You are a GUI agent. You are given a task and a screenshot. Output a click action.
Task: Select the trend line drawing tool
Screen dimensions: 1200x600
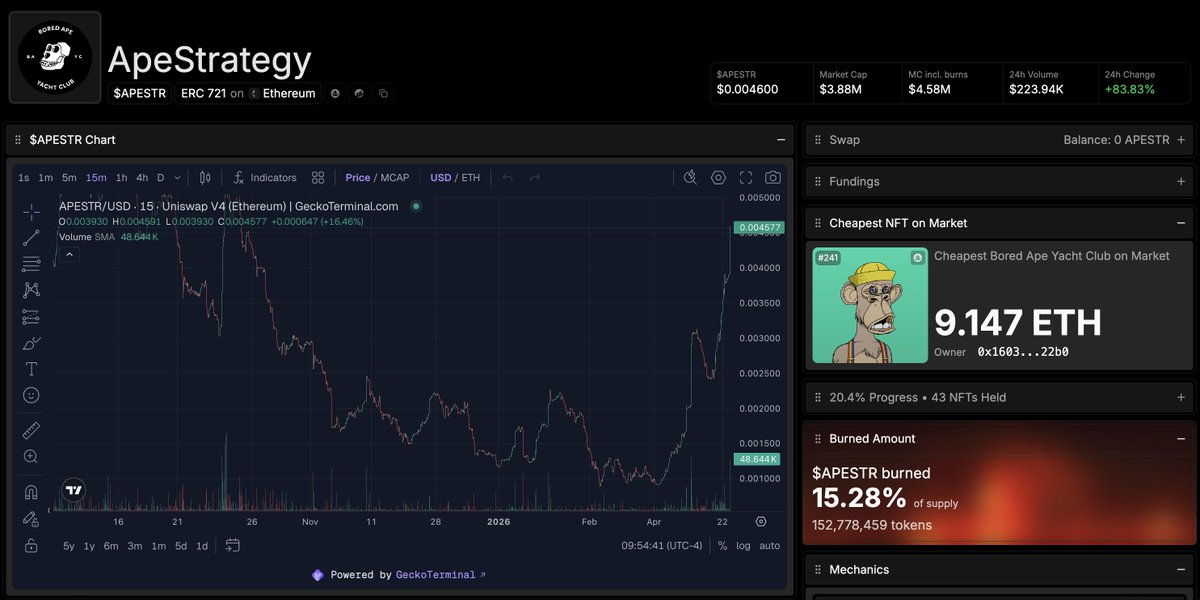[31, 237]
